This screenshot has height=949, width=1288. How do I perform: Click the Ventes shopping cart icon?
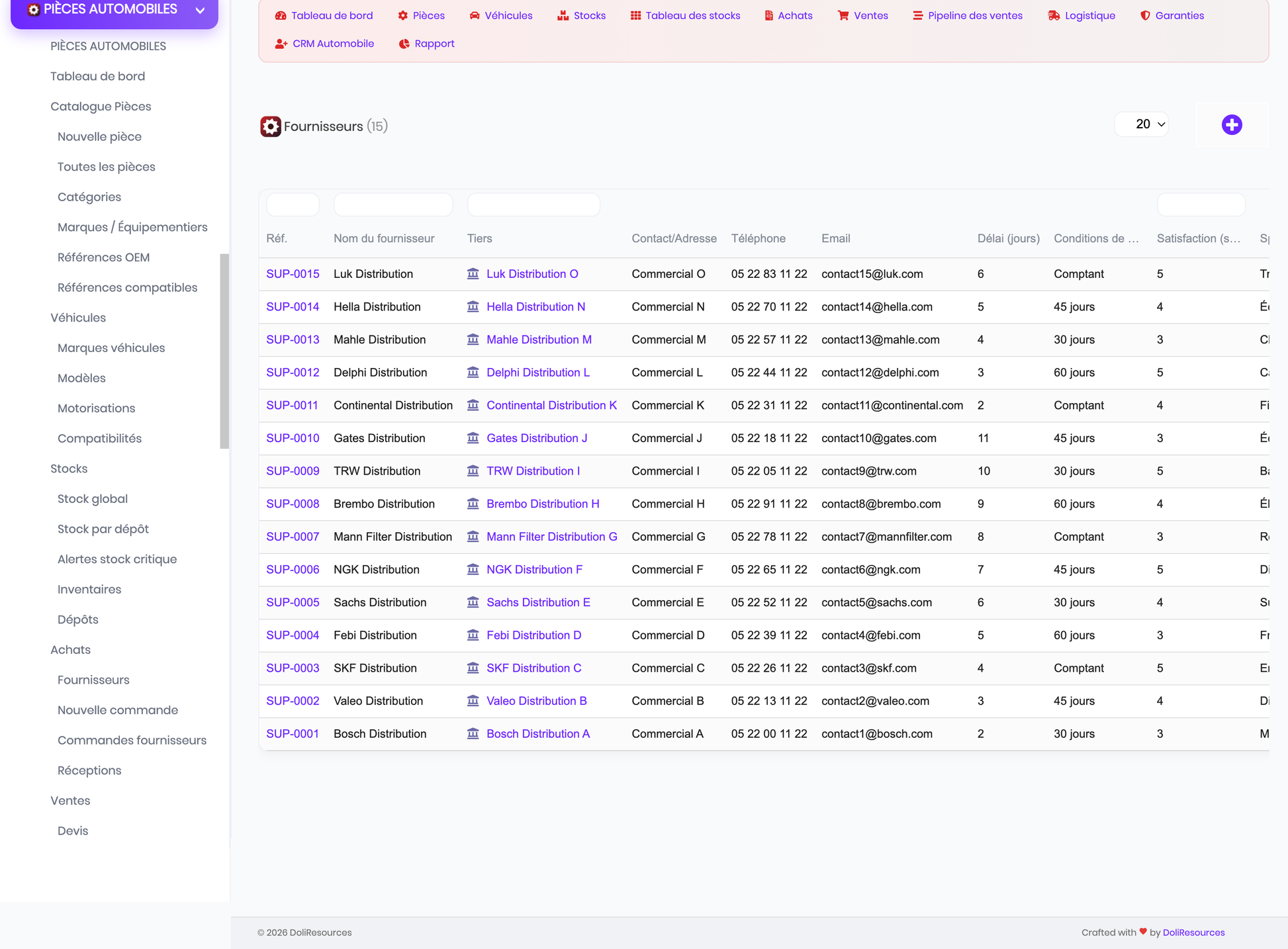pos(843,15)
